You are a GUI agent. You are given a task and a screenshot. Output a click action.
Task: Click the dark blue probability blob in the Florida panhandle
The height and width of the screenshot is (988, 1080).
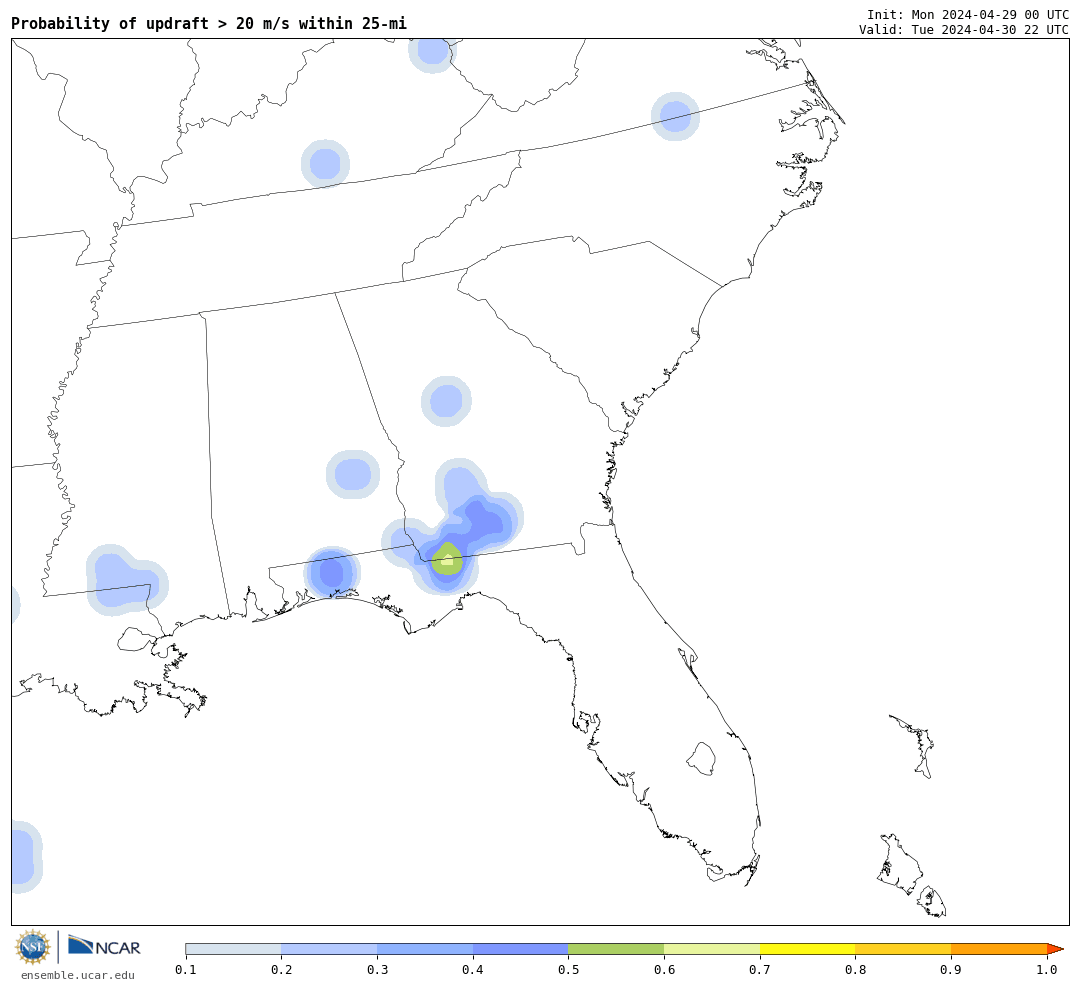coord(331,572)
